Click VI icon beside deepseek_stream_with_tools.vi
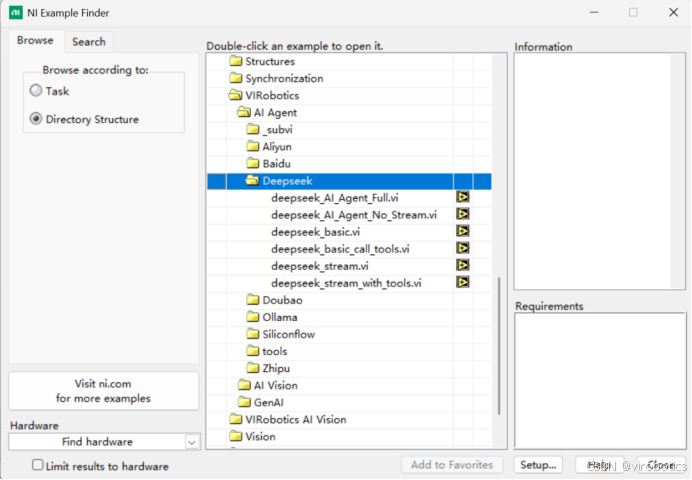Viewport: 692px width, 480px height. [x=463, y=282]
